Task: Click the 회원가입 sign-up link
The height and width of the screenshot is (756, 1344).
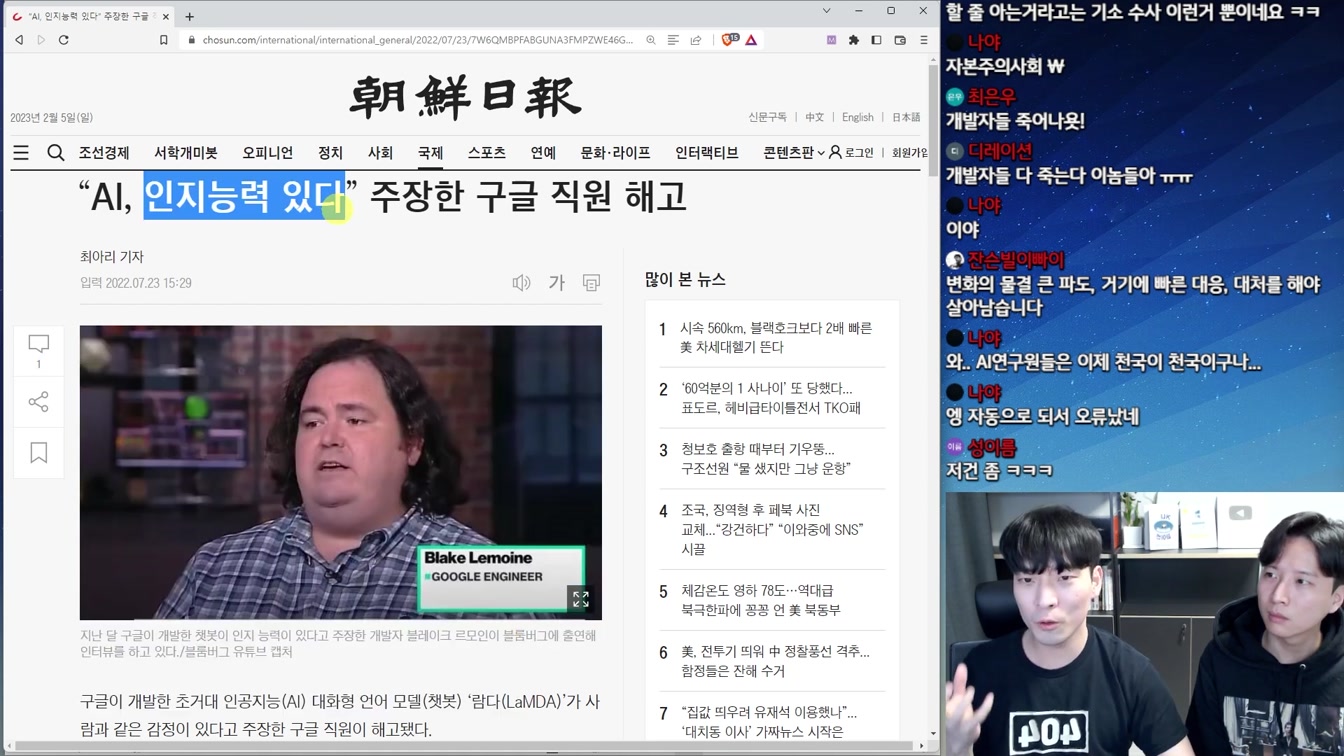Action: point(909,153)
